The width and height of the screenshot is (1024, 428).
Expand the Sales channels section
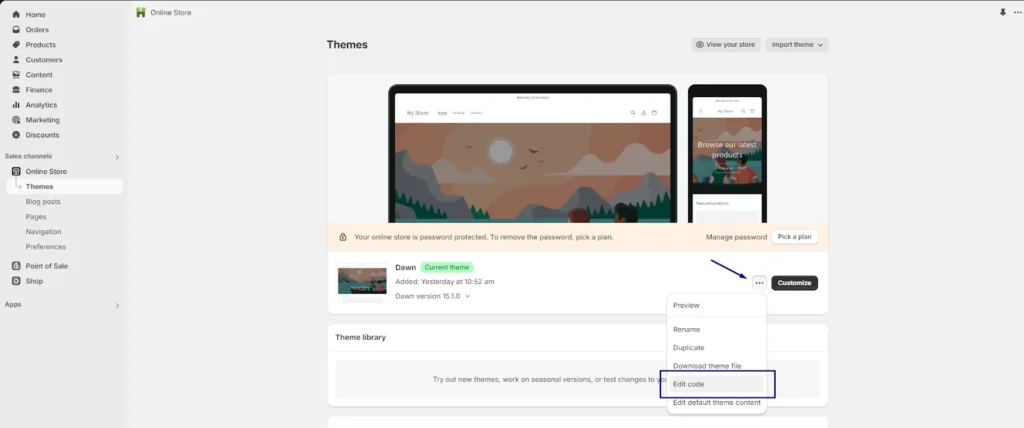[x=118, y=157]
